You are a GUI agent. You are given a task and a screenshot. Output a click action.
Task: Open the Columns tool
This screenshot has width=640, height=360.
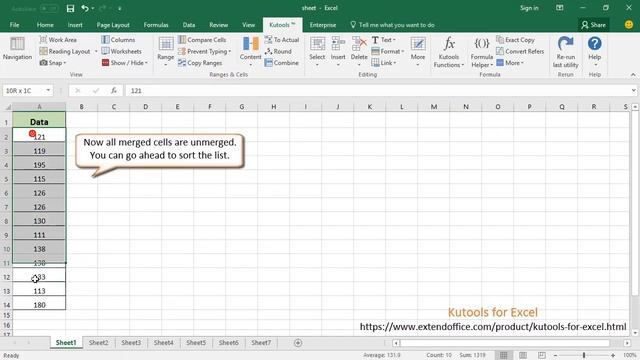click(x=118, y=40)
